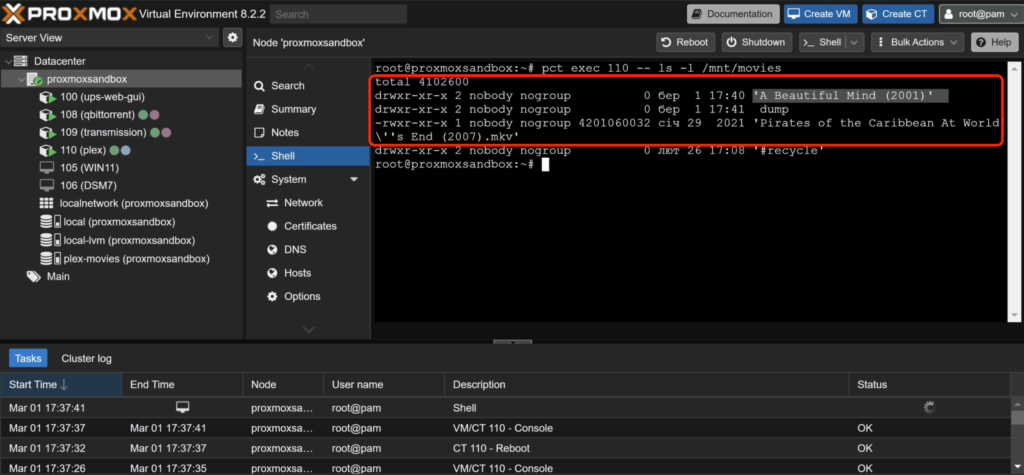Screen dimensions: 1024x475
Task: Sort by User name column header
Action: click(x=384, y=384)
